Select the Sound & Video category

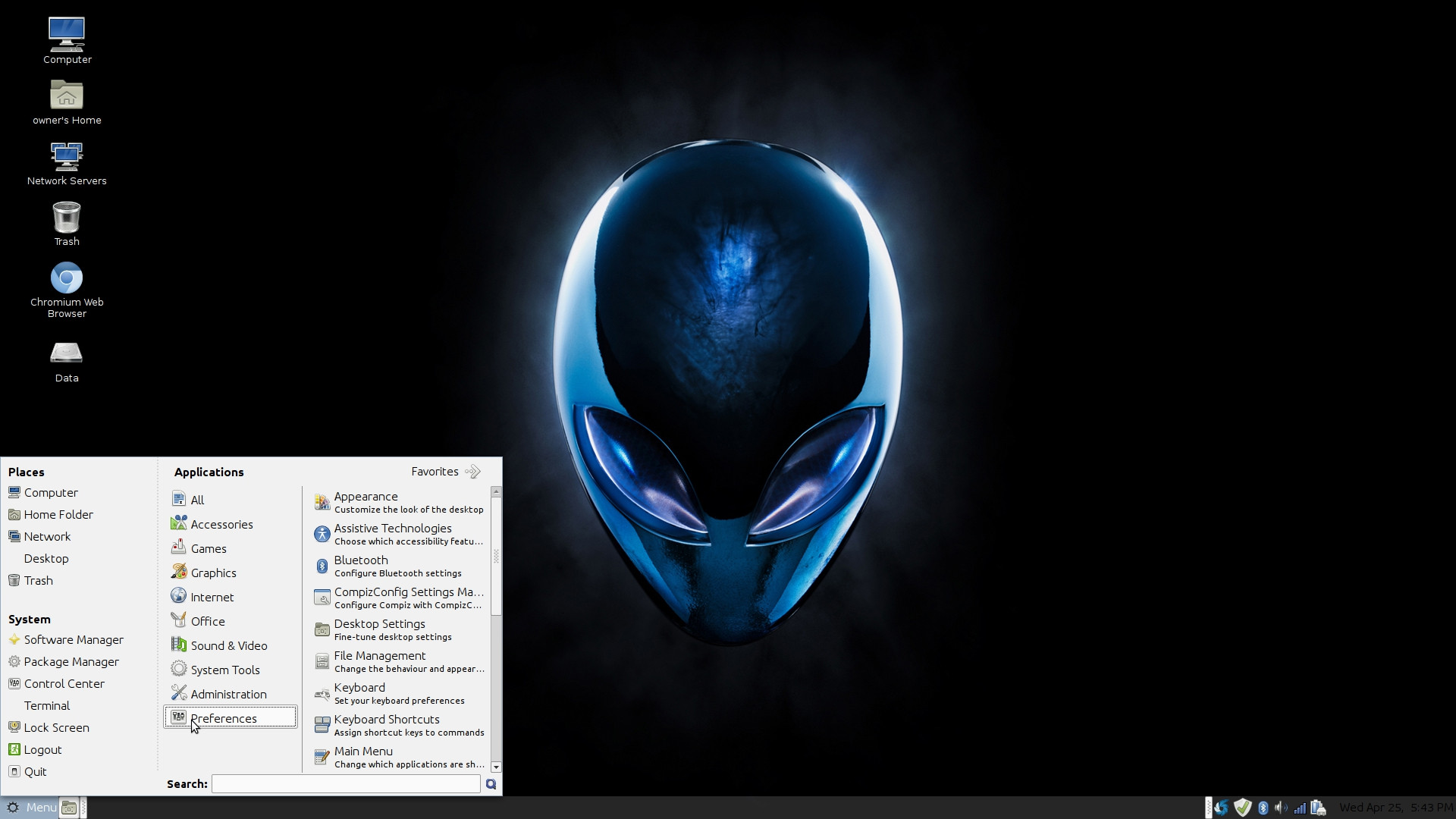(x=231, y=645)
